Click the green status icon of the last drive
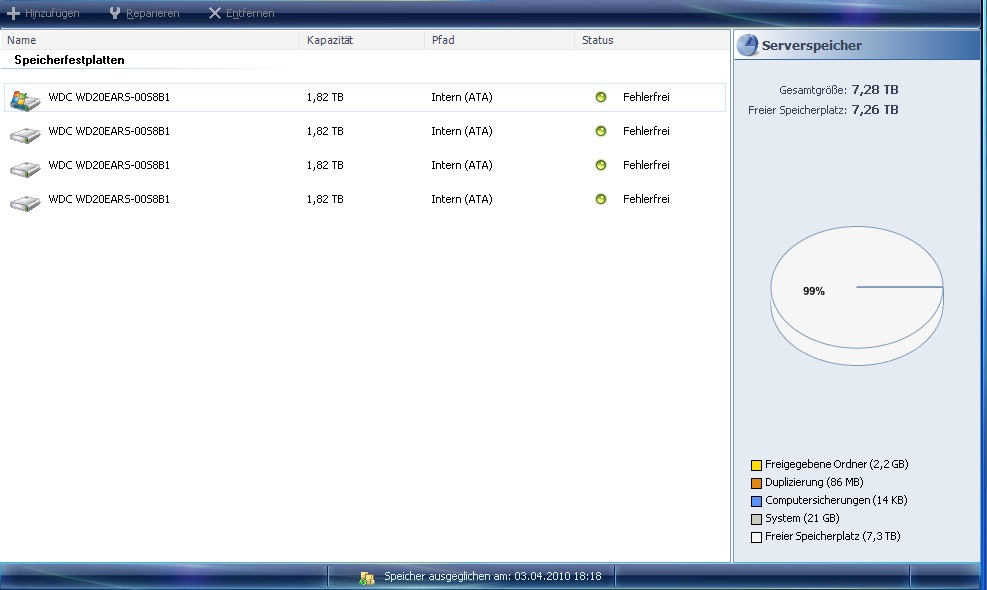Image resolution: width=987 pixels, height=590 pixels. click(601, 199)
